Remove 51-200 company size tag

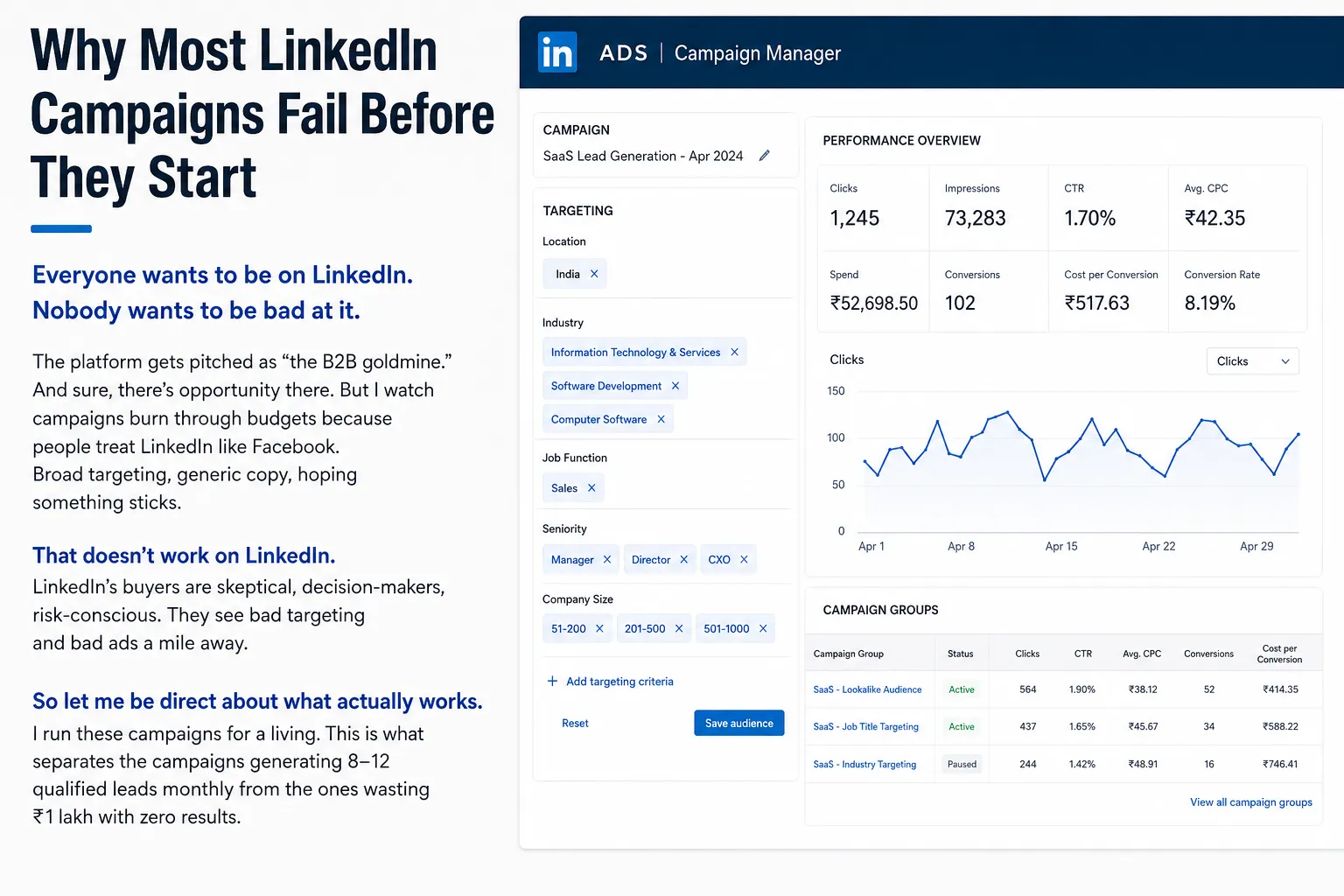click(x=599, y=629)
